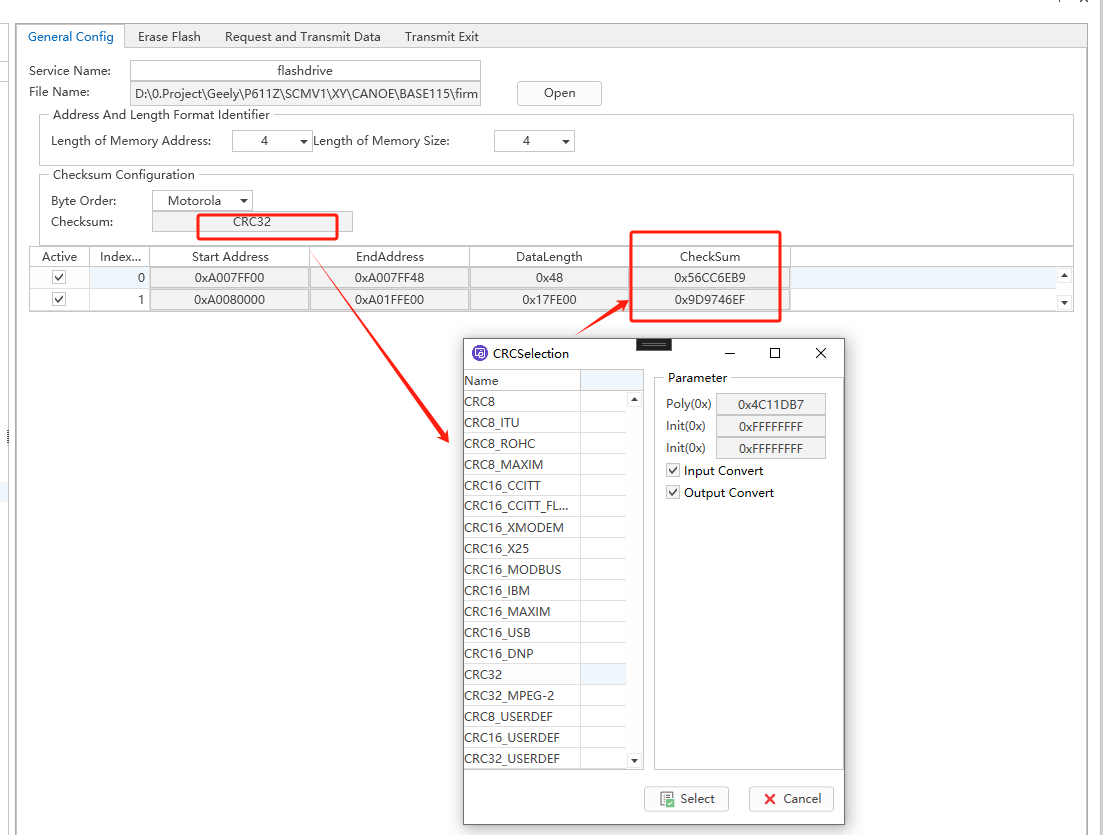This screenshot has height=835, width=1103.
Task: Open the Request and Transmit Data tab
Action: (302, 37)
